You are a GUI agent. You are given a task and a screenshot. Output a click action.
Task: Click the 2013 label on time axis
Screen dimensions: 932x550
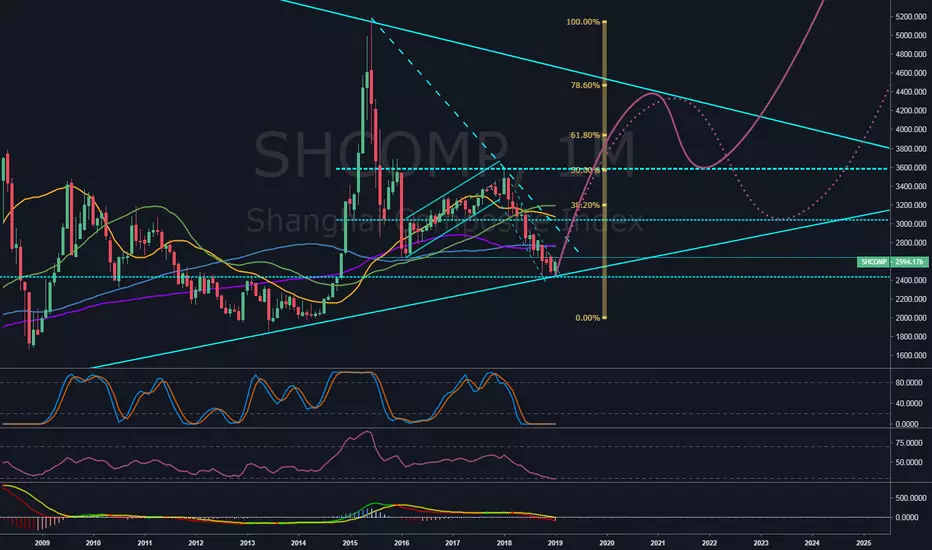tap(247, 543)
